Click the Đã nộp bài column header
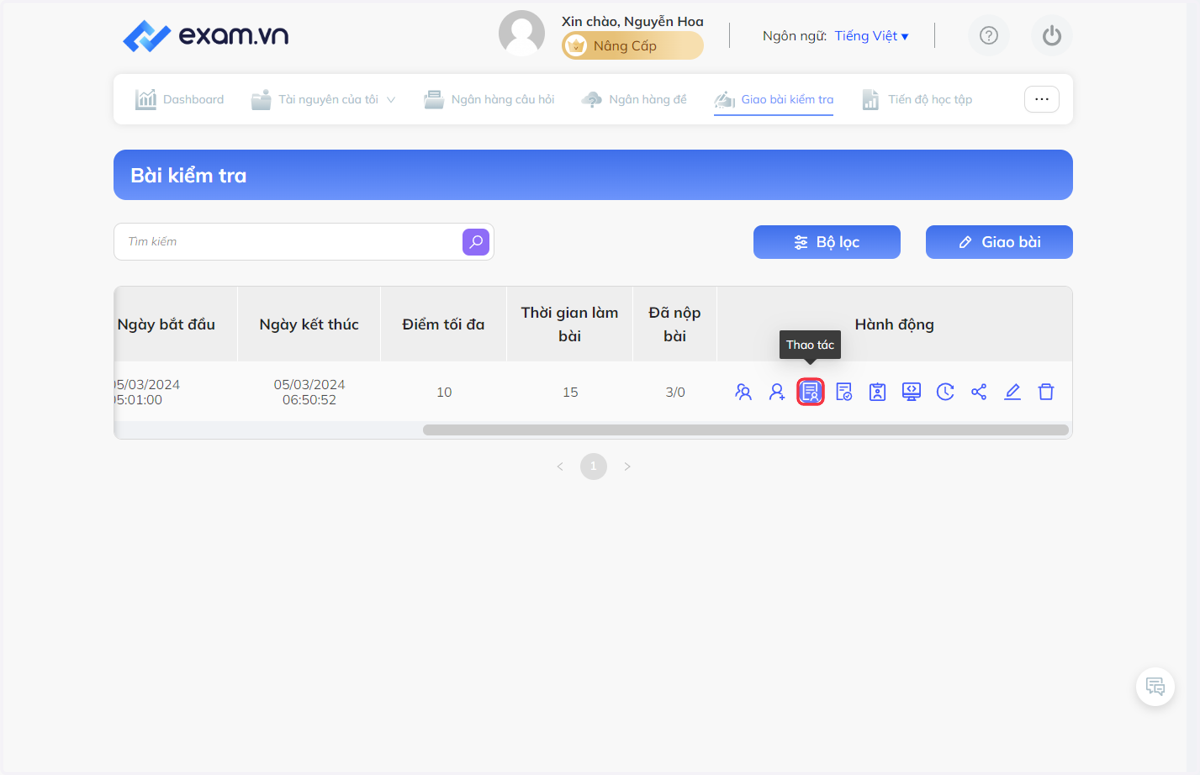 675,324
